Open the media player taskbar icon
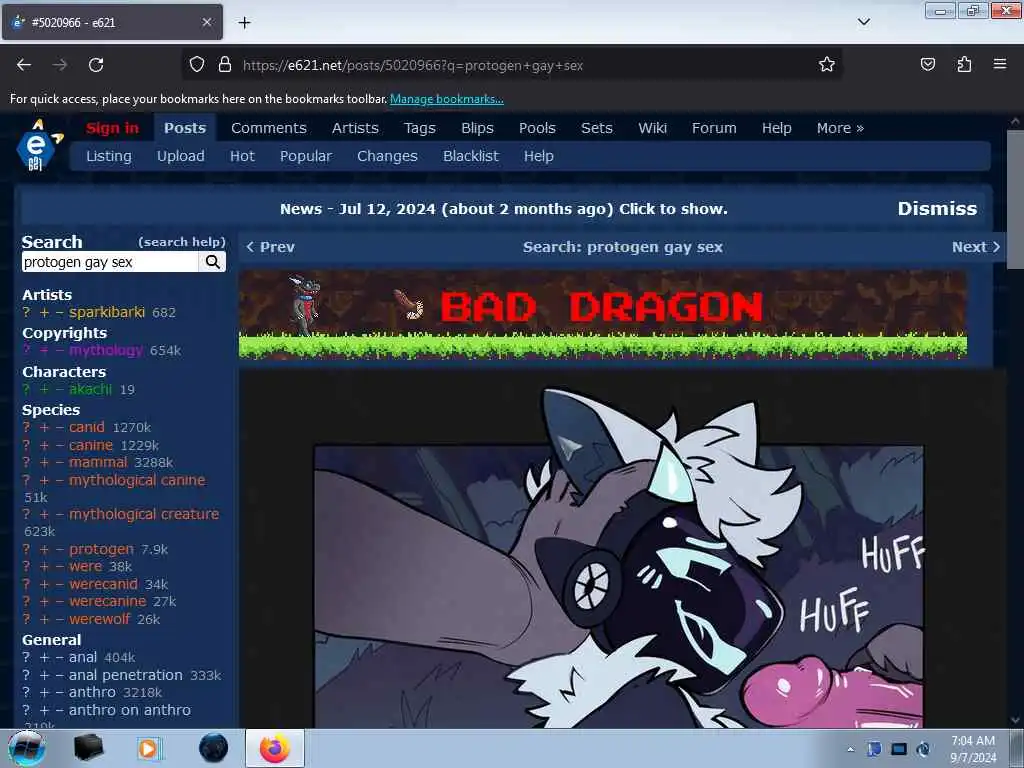This screenshot has height=768, width=1024. [x=148, y=748]
